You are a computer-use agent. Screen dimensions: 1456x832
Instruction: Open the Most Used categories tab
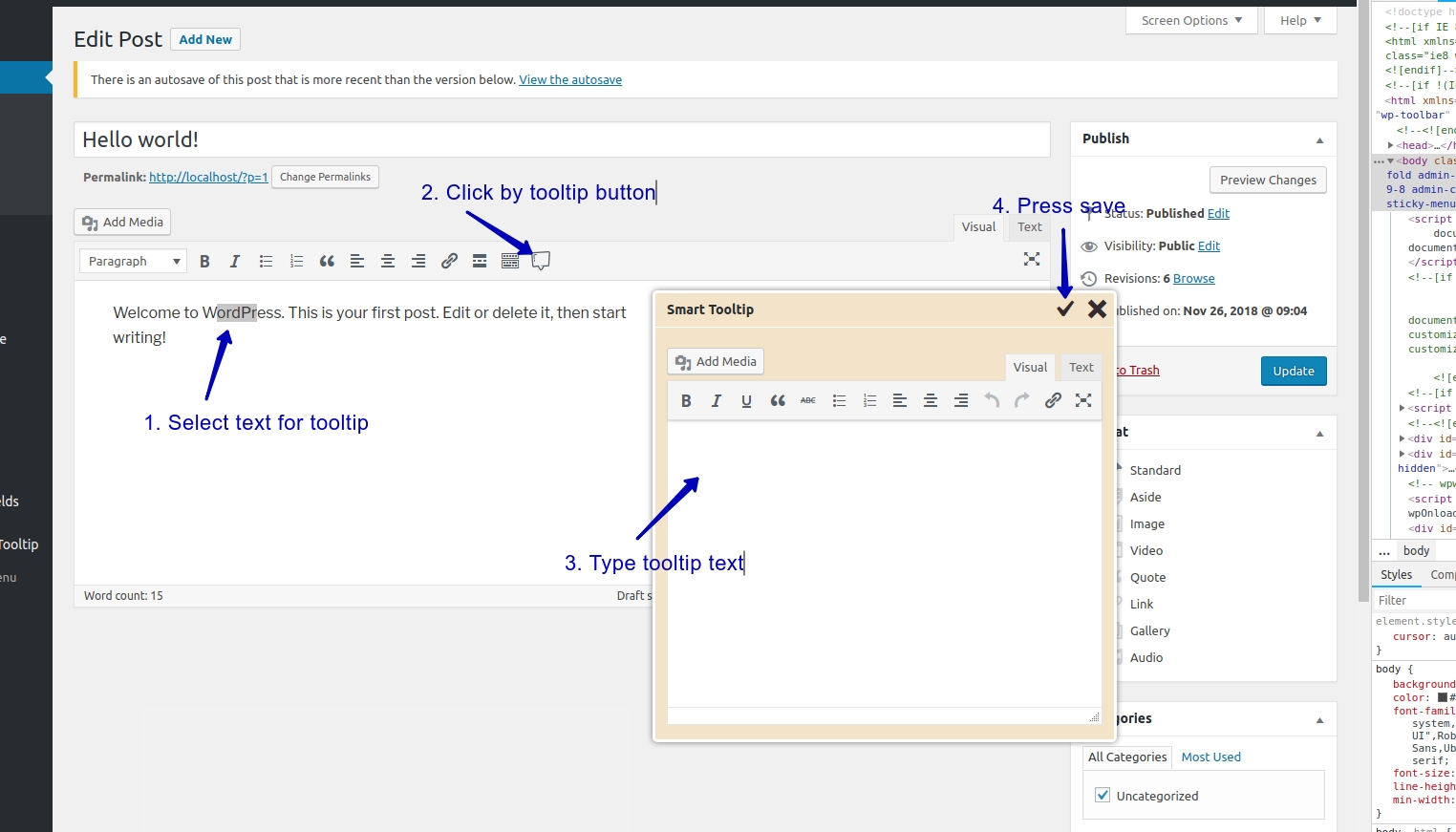tap(1210, 757)
